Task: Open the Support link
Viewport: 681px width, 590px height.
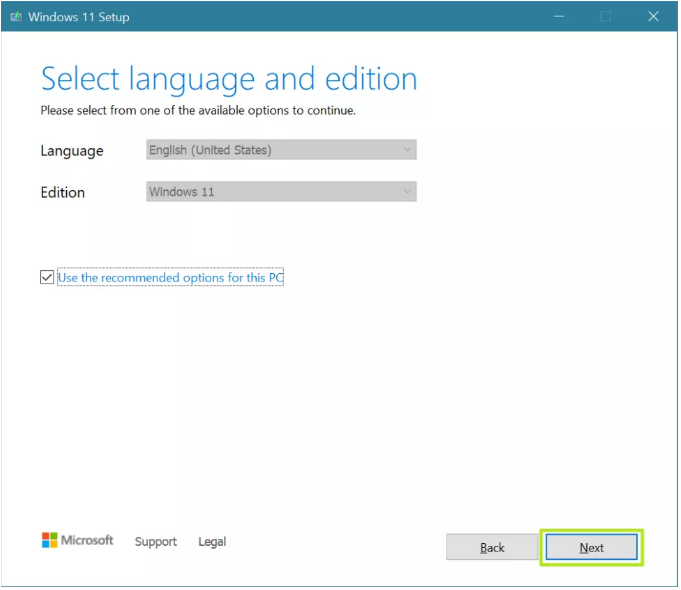Action: (x=156, y=543)
